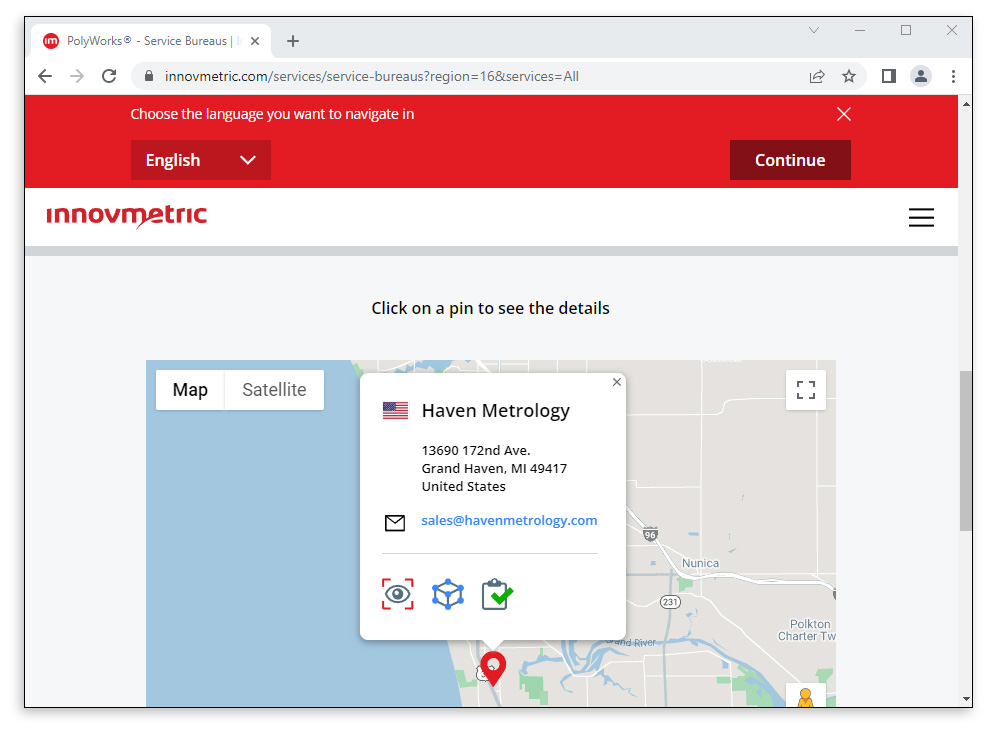Click the Nunica label on the map
The height and width of the screenshot is (730, 995).
(x=701, y=563)
